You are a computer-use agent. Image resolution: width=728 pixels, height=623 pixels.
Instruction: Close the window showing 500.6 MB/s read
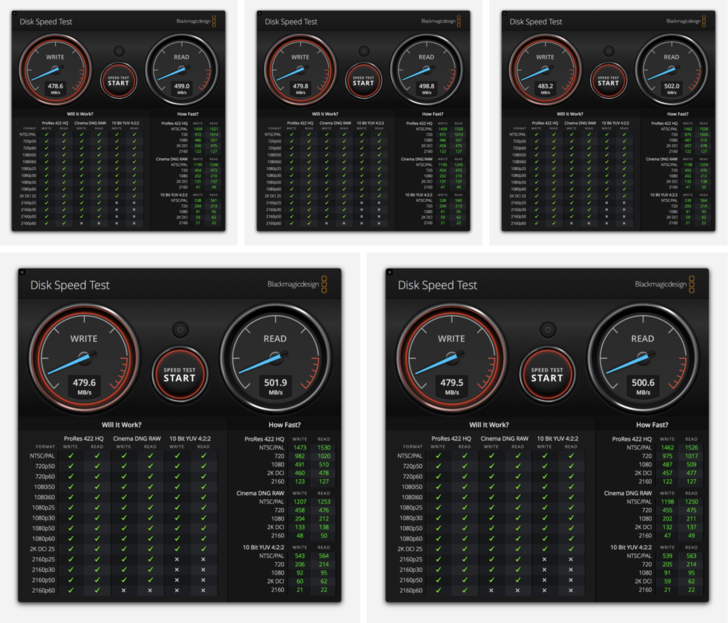tap(390, 273)
